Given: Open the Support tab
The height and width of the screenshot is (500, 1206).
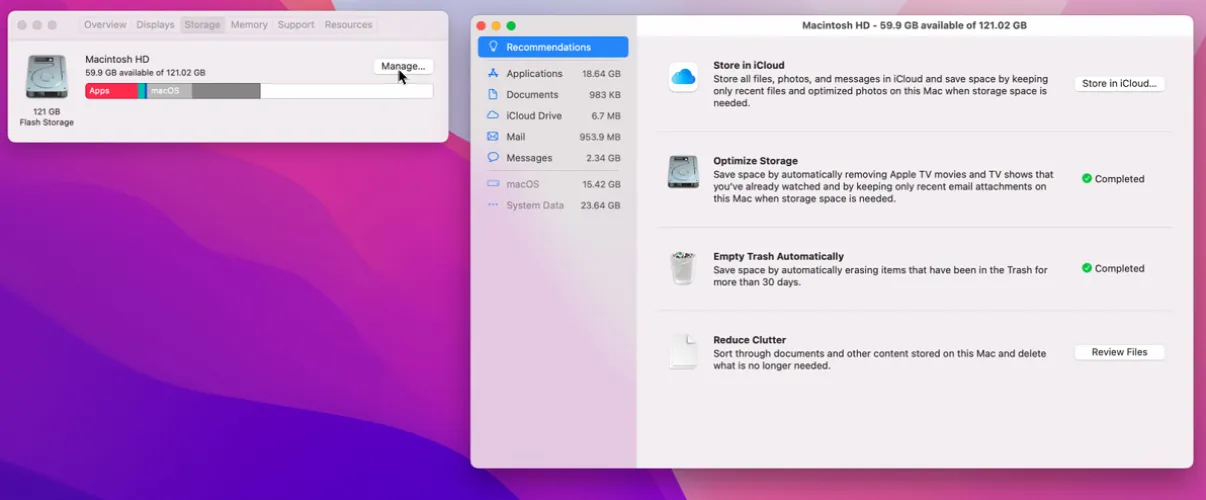Looking at the screenshot, I should (296, 25).
